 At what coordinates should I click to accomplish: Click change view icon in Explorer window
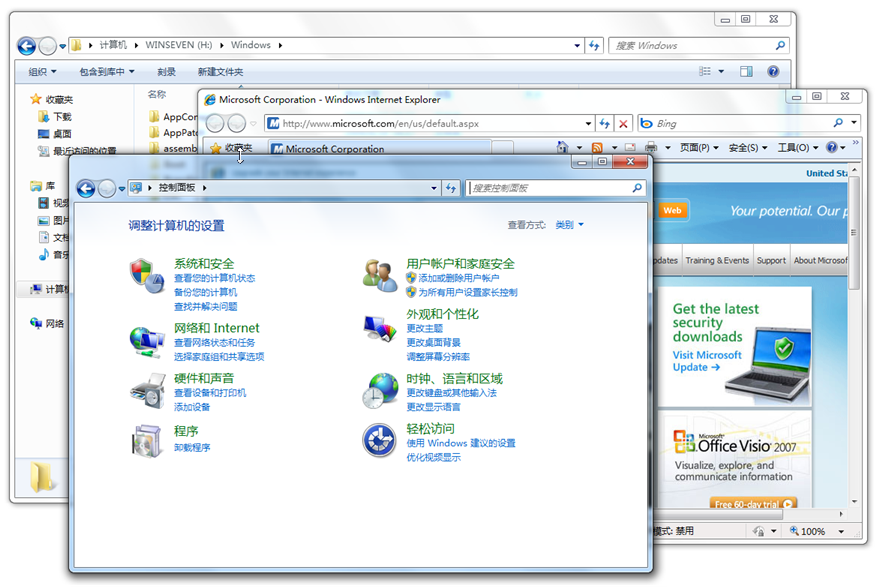[x=705, y=71]
